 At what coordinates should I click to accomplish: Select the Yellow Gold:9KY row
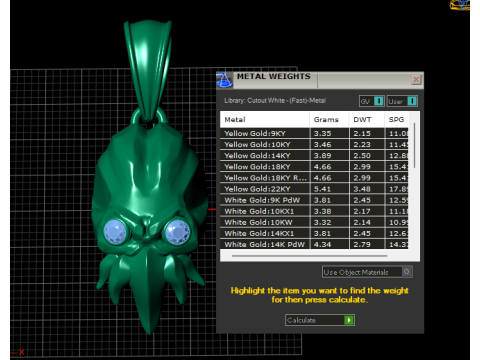click(x=314, y=133)
